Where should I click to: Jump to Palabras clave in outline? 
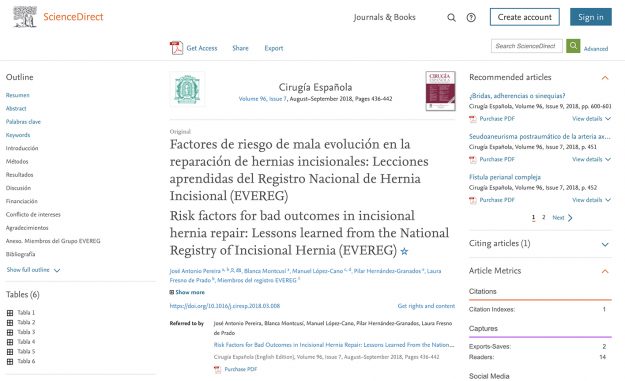click(23, 122)
